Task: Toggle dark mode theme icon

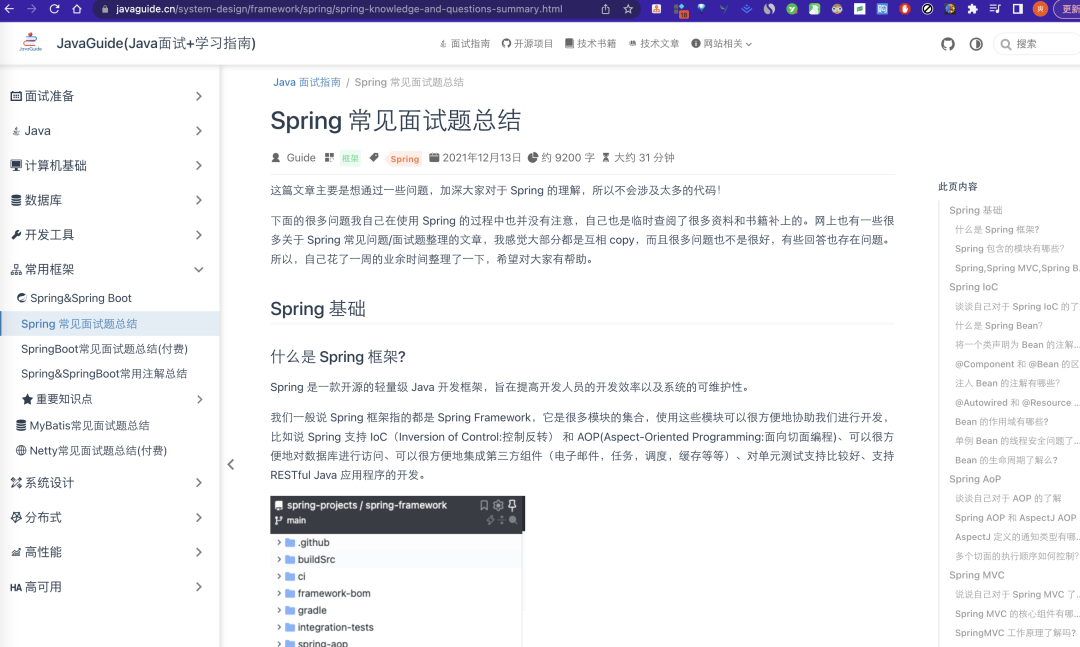Action: [x=976, y=44]
